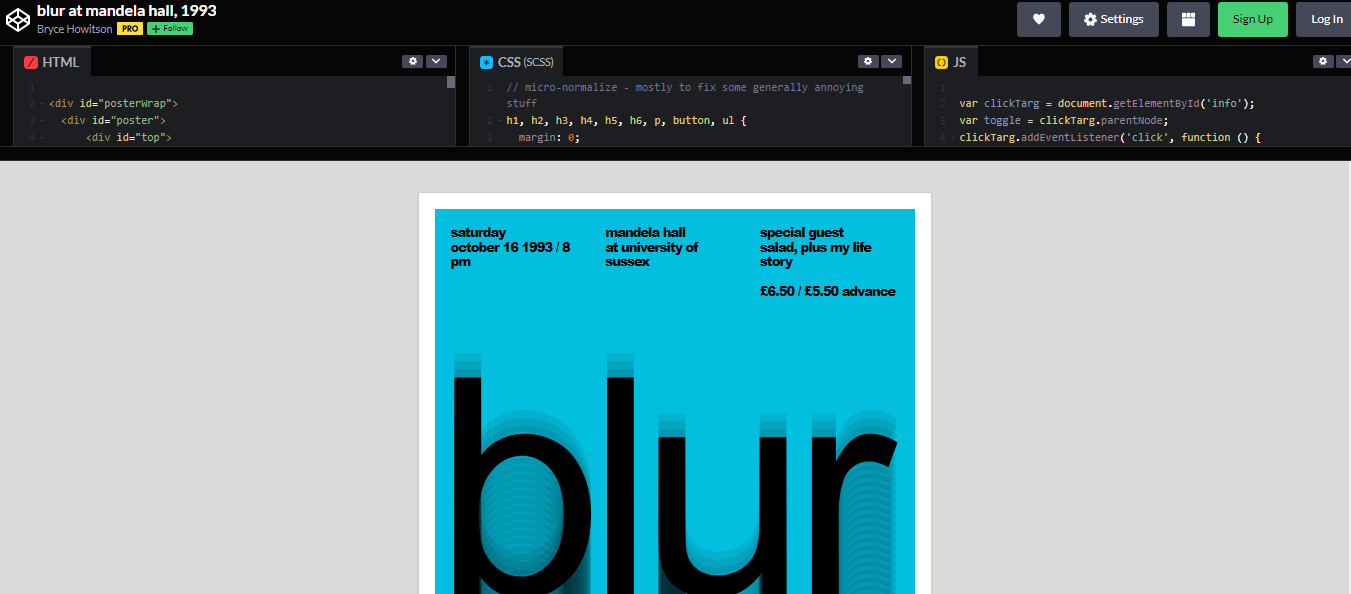
Task: Open HTML editor gear settings
Action: point(412,61)
